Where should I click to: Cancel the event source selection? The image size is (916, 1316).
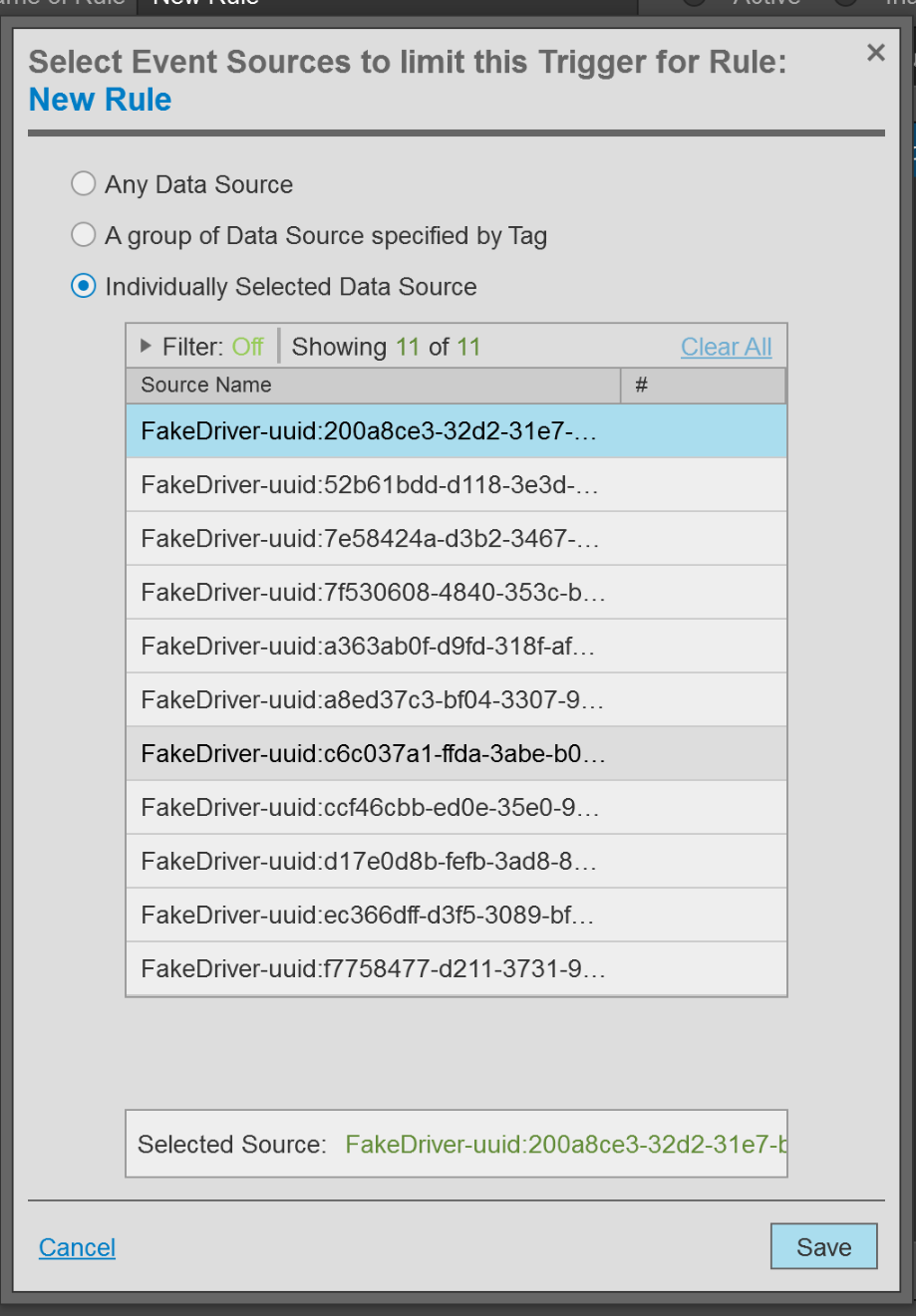(77, 1247)
